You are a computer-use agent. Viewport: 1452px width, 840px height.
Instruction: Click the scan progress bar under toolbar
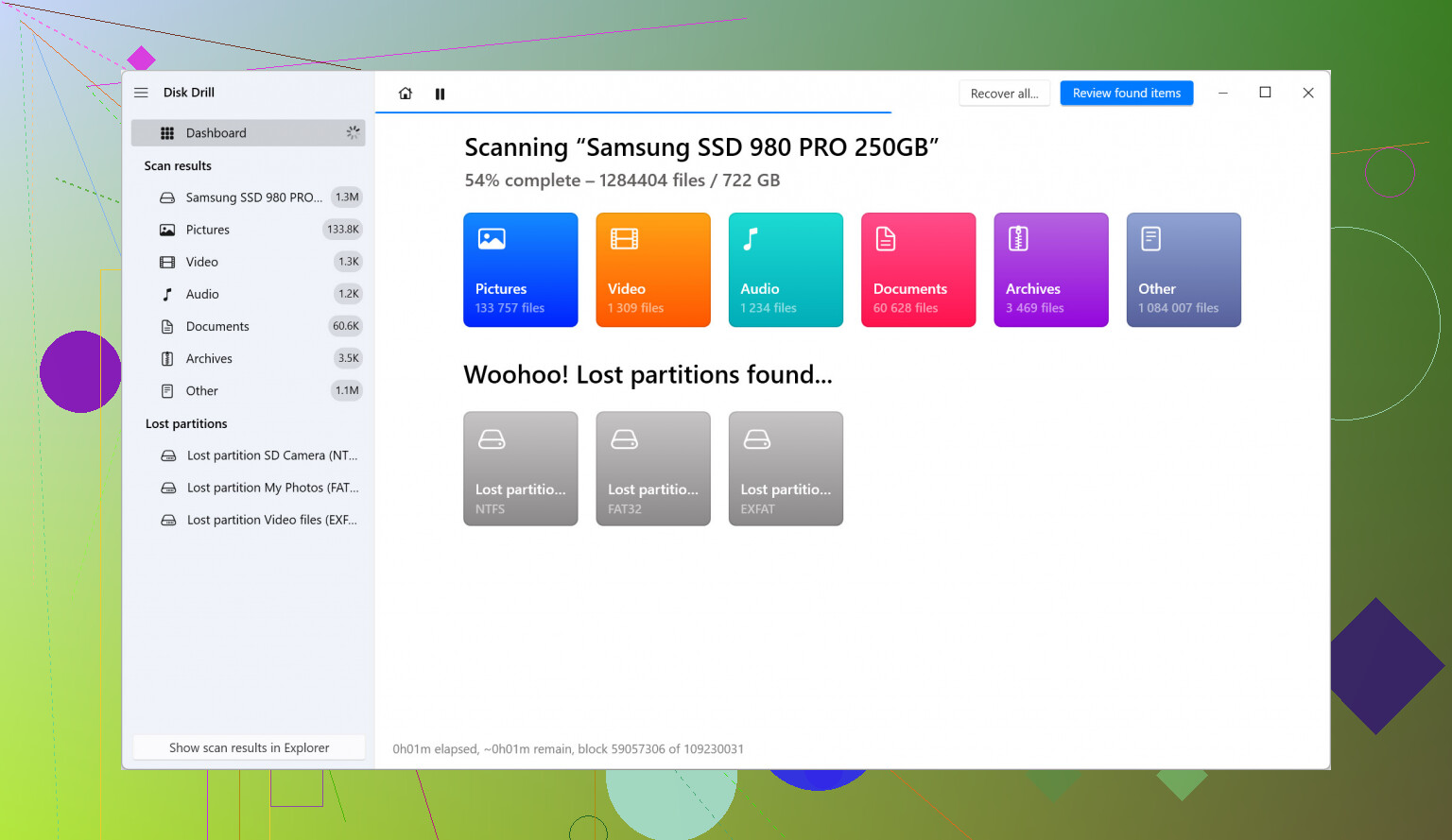click(x=633, y=112)
